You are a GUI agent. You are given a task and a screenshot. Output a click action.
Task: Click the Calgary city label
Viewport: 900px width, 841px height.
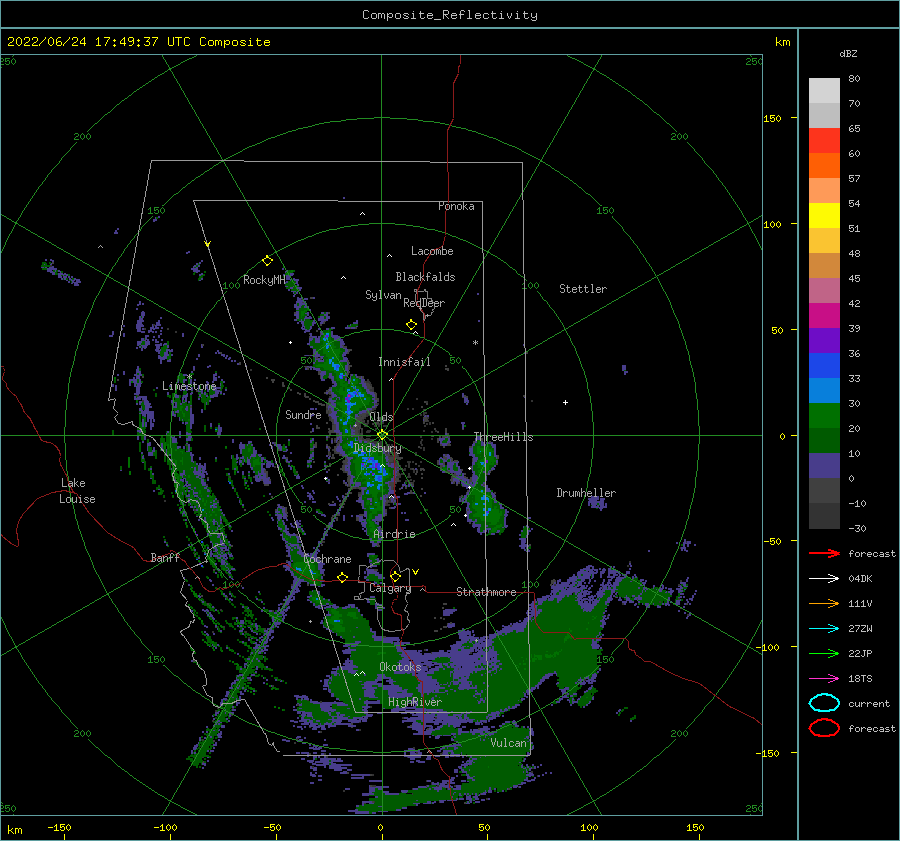coord(390,588)
